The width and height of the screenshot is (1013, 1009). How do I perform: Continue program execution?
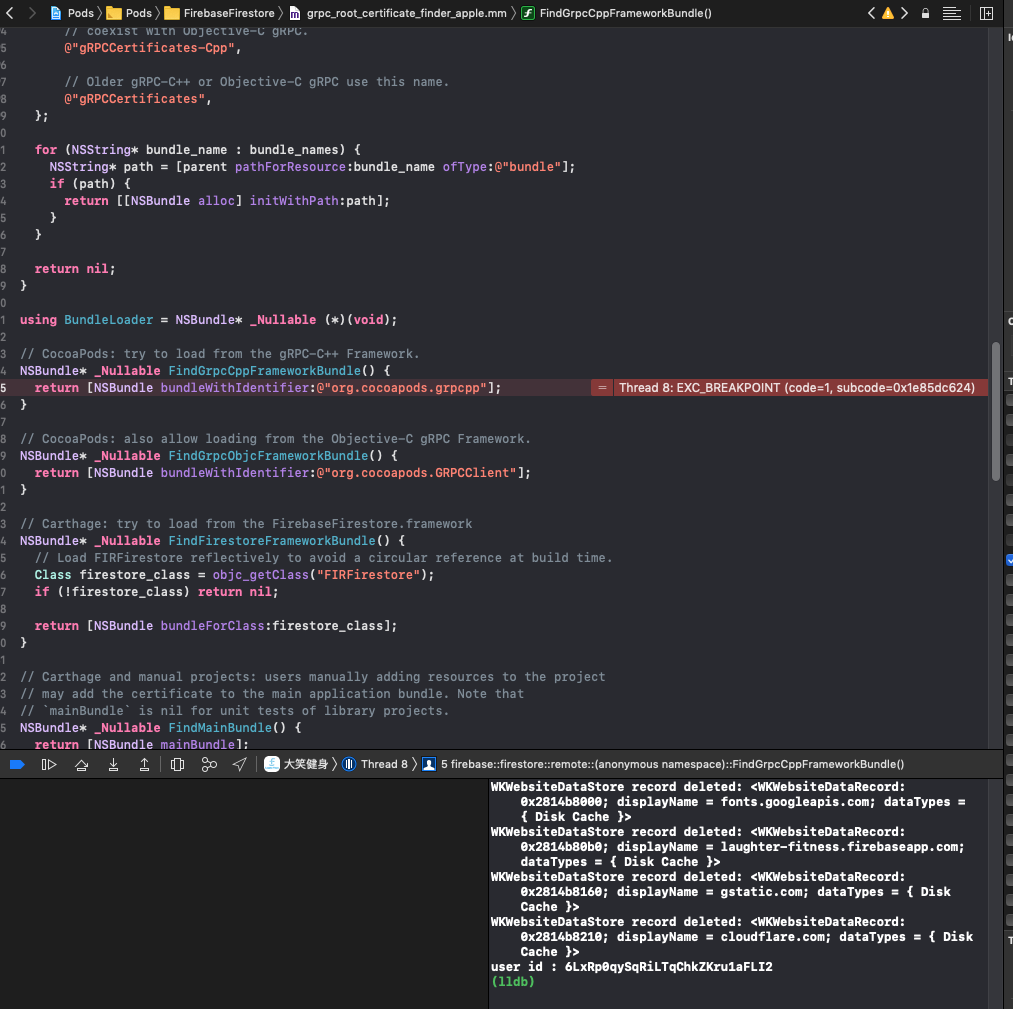(49, 765)
